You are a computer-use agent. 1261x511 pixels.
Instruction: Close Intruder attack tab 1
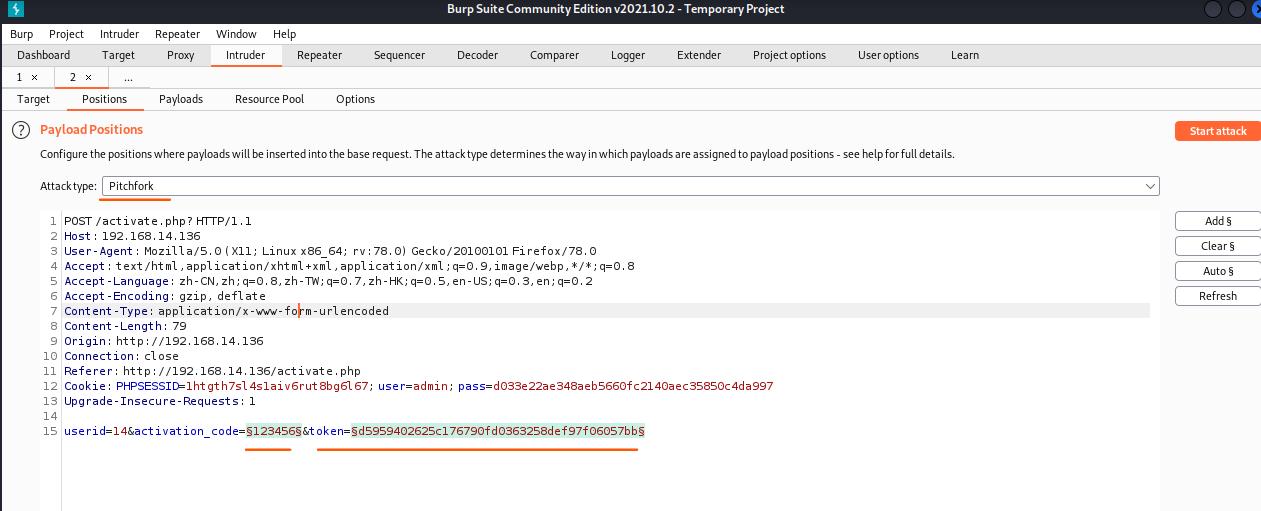click(x=34, y=77)
